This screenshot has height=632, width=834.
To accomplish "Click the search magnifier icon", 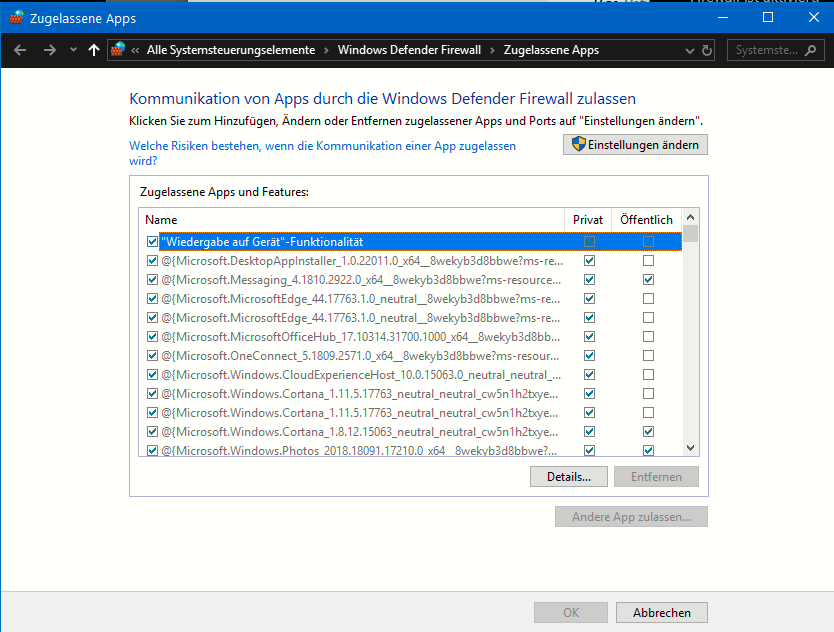I will (x=811, y=50).
